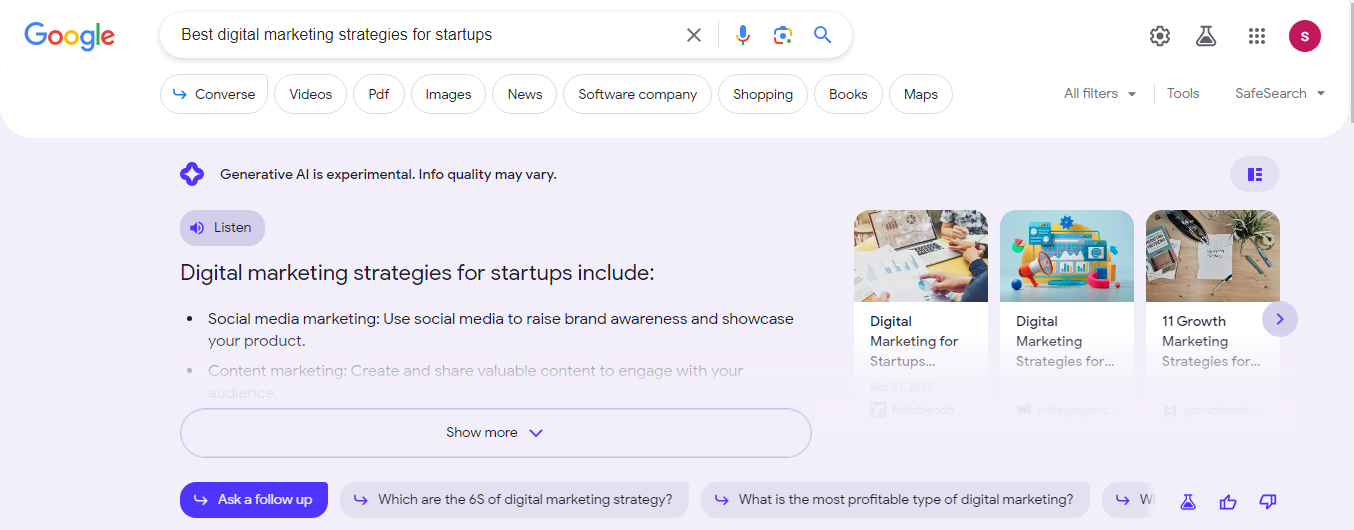Click the Ask a follow up button
The width and height of the screenshot is (1354, 530).
point(254,499)
